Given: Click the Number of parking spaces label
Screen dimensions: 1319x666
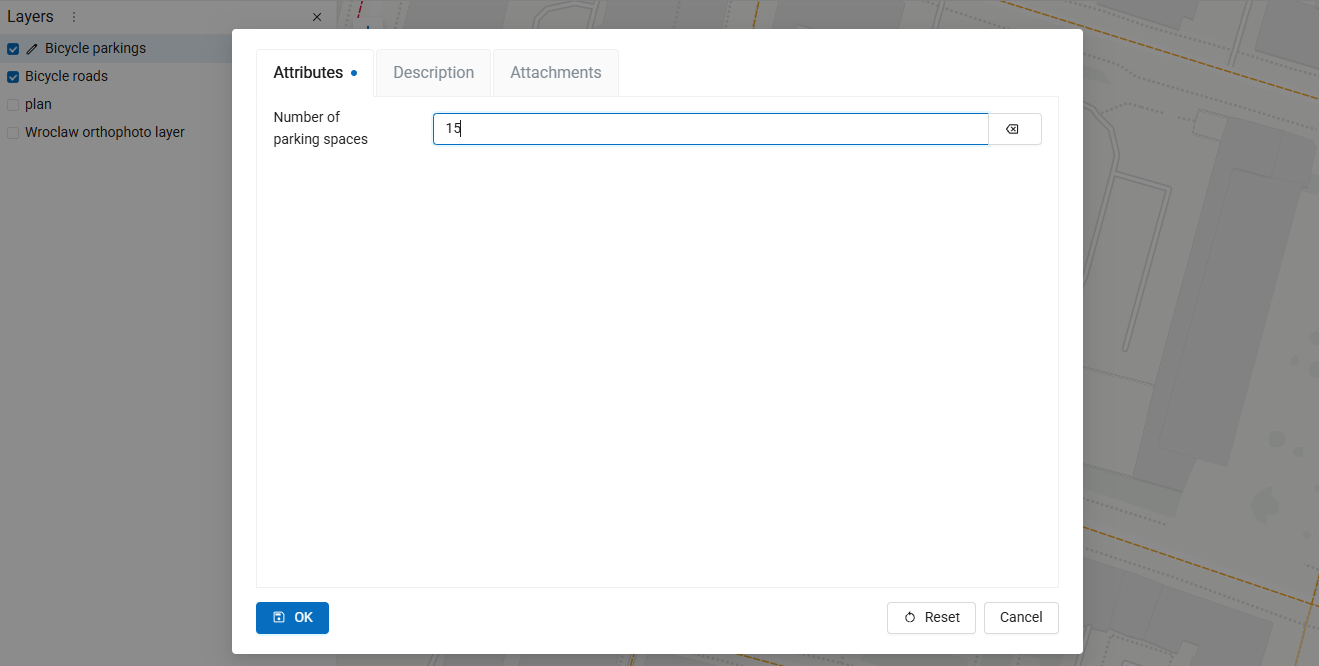Looking at the screenshot, I should click(321, 129).
